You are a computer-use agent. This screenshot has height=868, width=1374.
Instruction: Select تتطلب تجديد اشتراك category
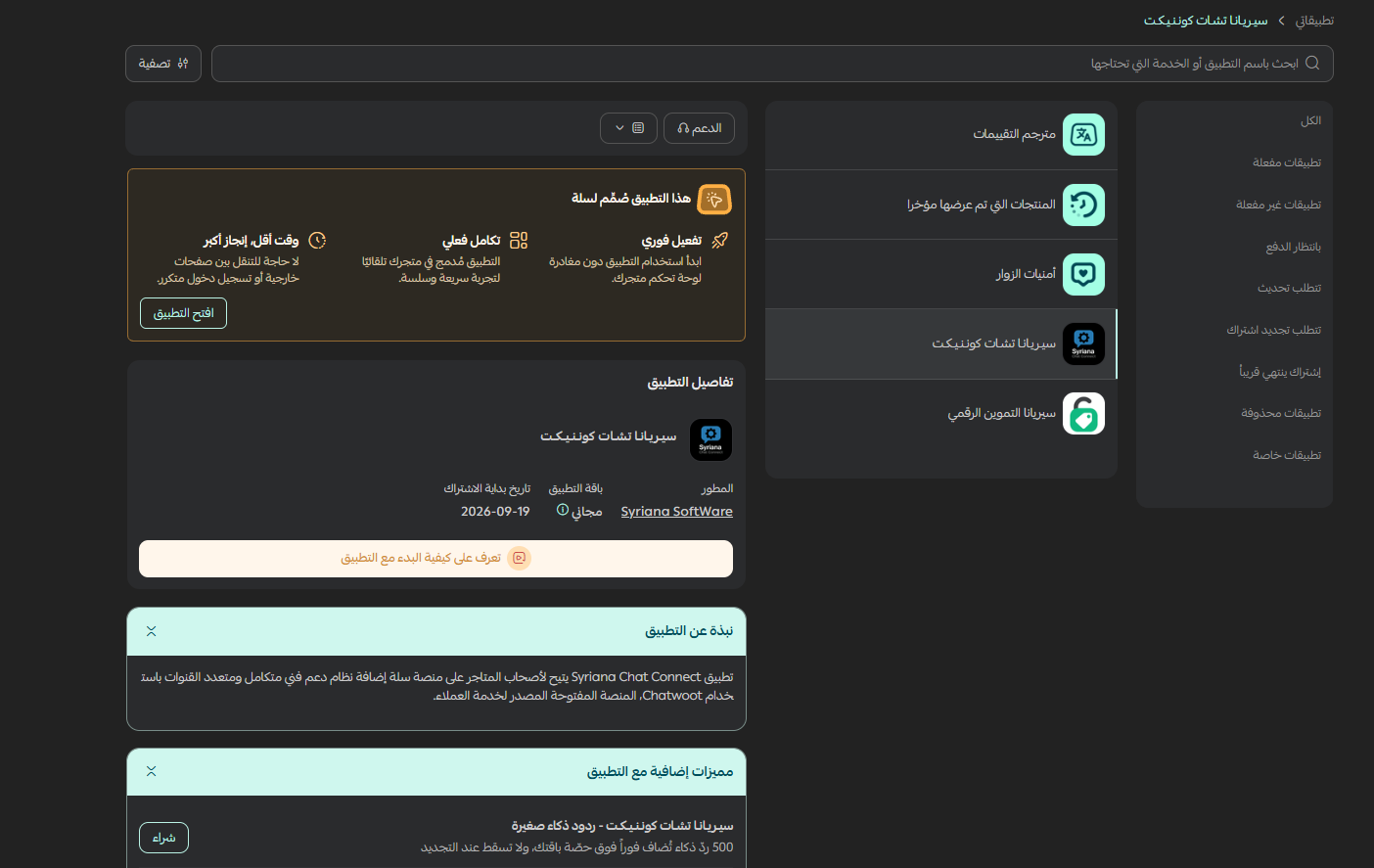(1274, 330)
